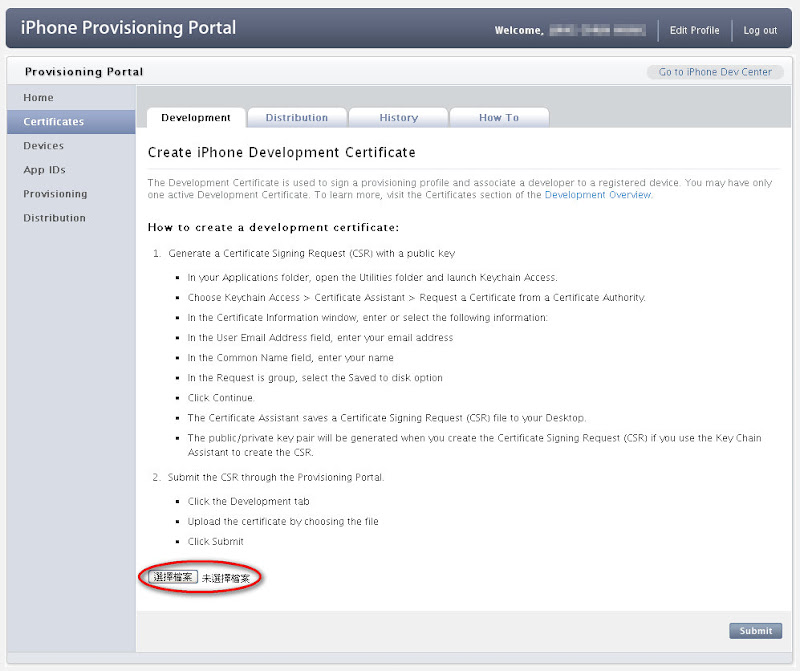Open Home in the left sidebar
The image size is (800, 671).
pyautogui.click(x=39, y=98)
